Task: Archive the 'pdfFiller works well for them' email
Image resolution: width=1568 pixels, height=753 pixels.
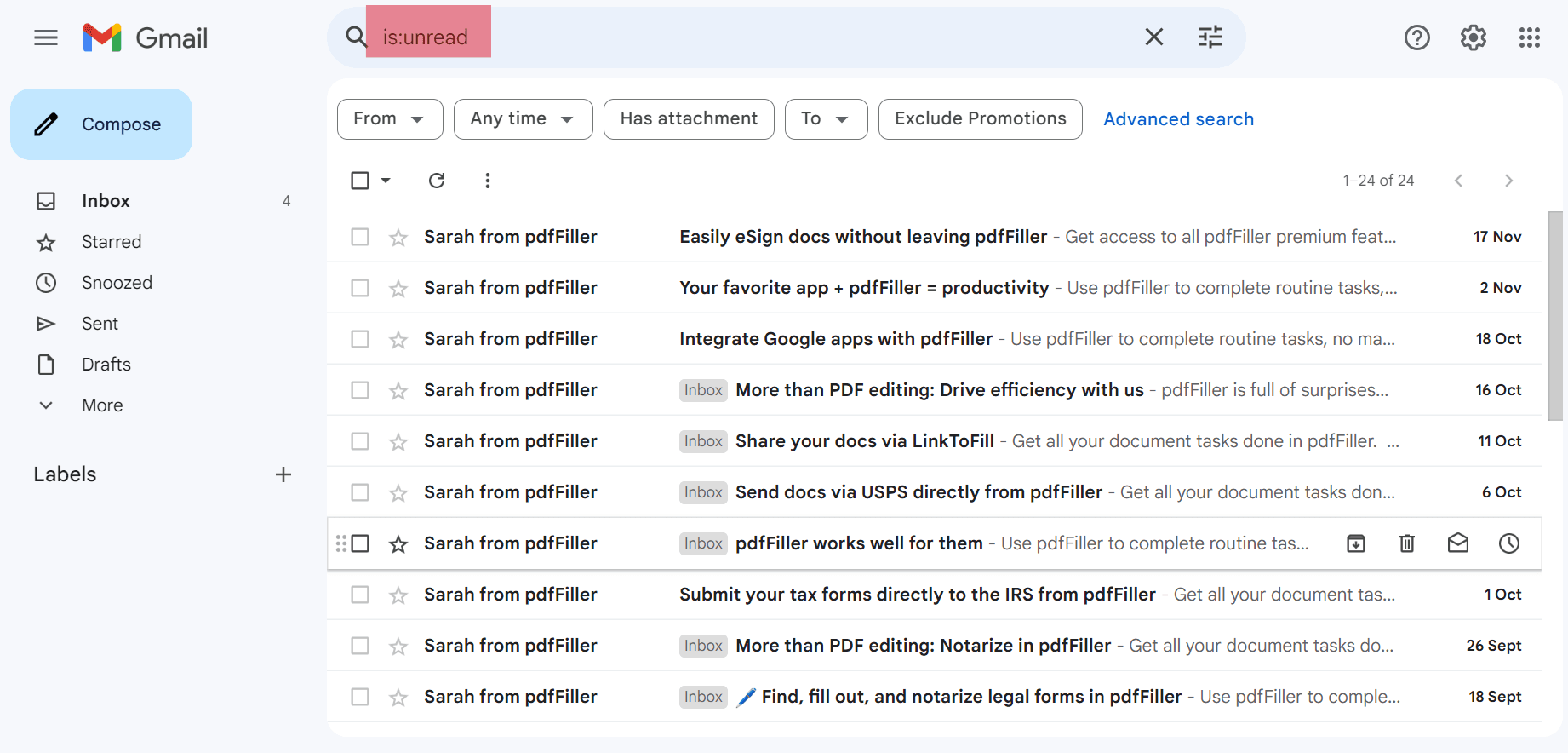Action: coord(1355,543)
